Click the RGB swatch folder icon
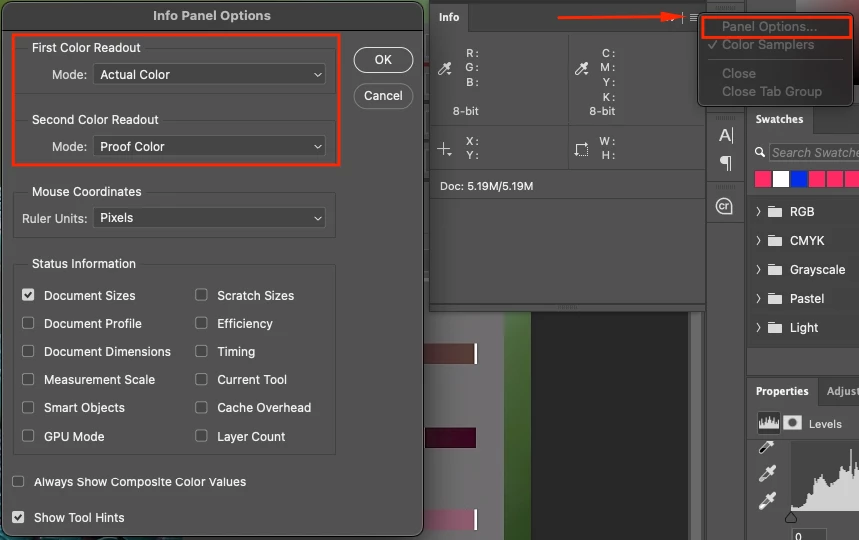The height and width of the screenshot is (540, 859). pyautogui.click(x=775, y=211)
